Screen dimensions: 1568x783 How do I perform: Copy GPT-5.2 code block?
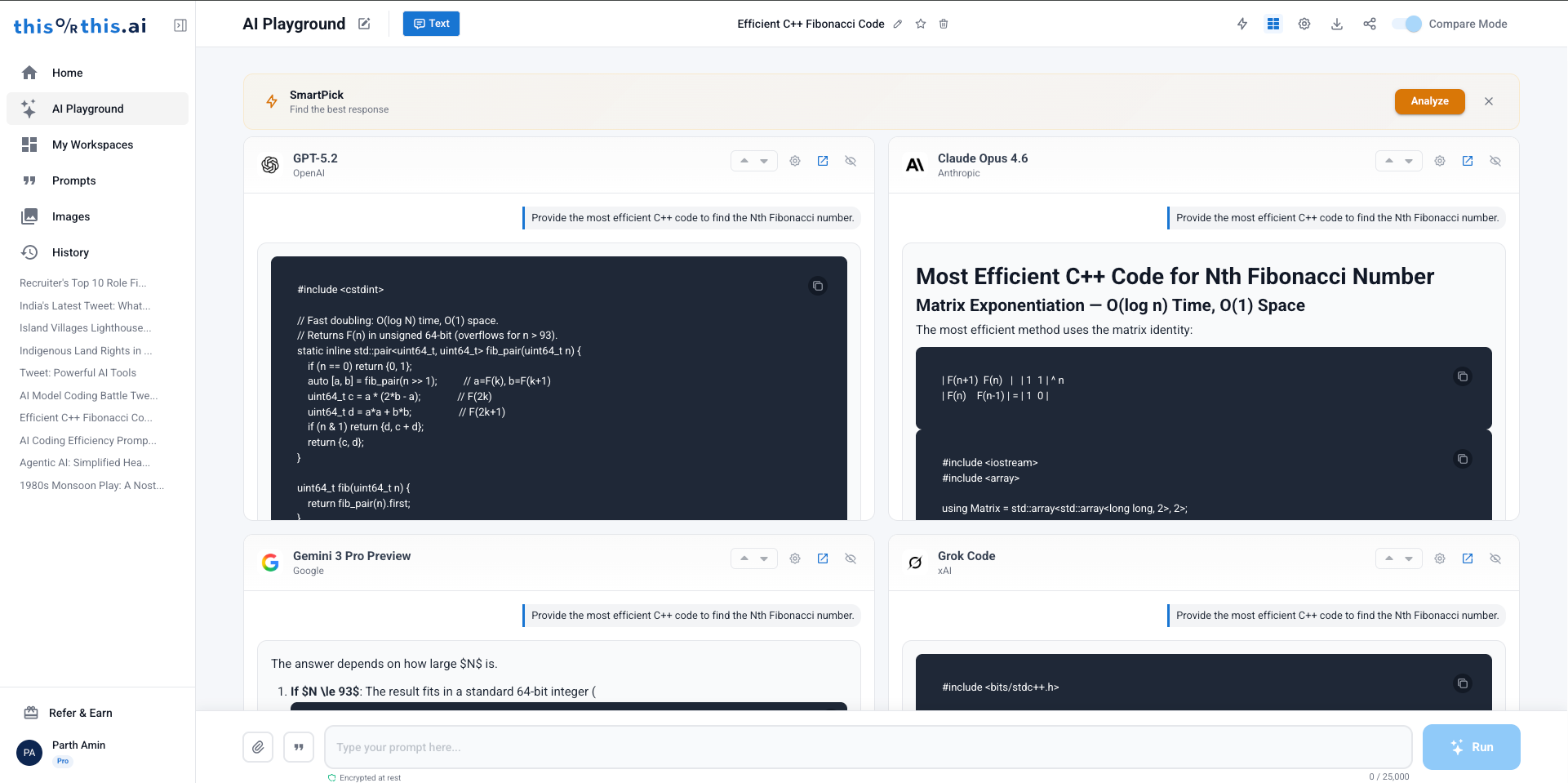pyautogui.click(x=818, y=286)
